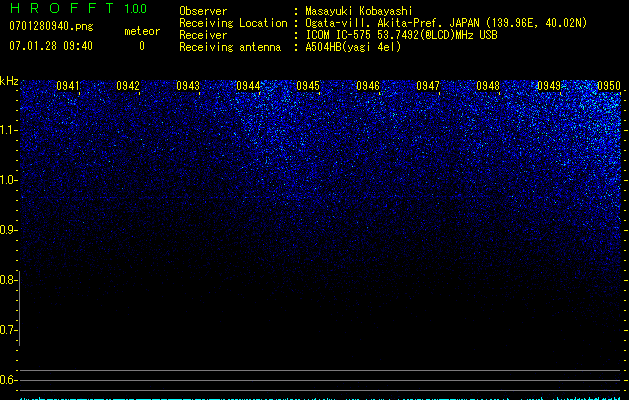This screenshot has height=400, width=629.
Task: Click the Receiving antenna label
Action: click(230, 47)
